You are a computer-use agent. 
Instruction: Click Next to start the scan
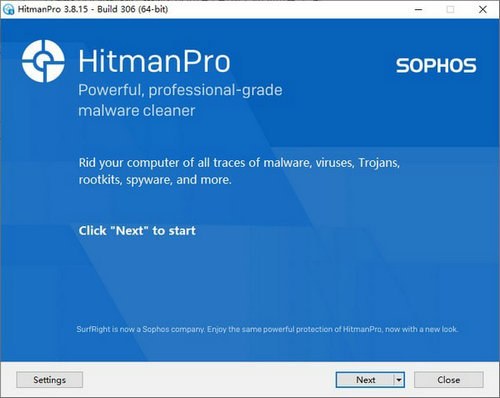(x=365, y=380)
